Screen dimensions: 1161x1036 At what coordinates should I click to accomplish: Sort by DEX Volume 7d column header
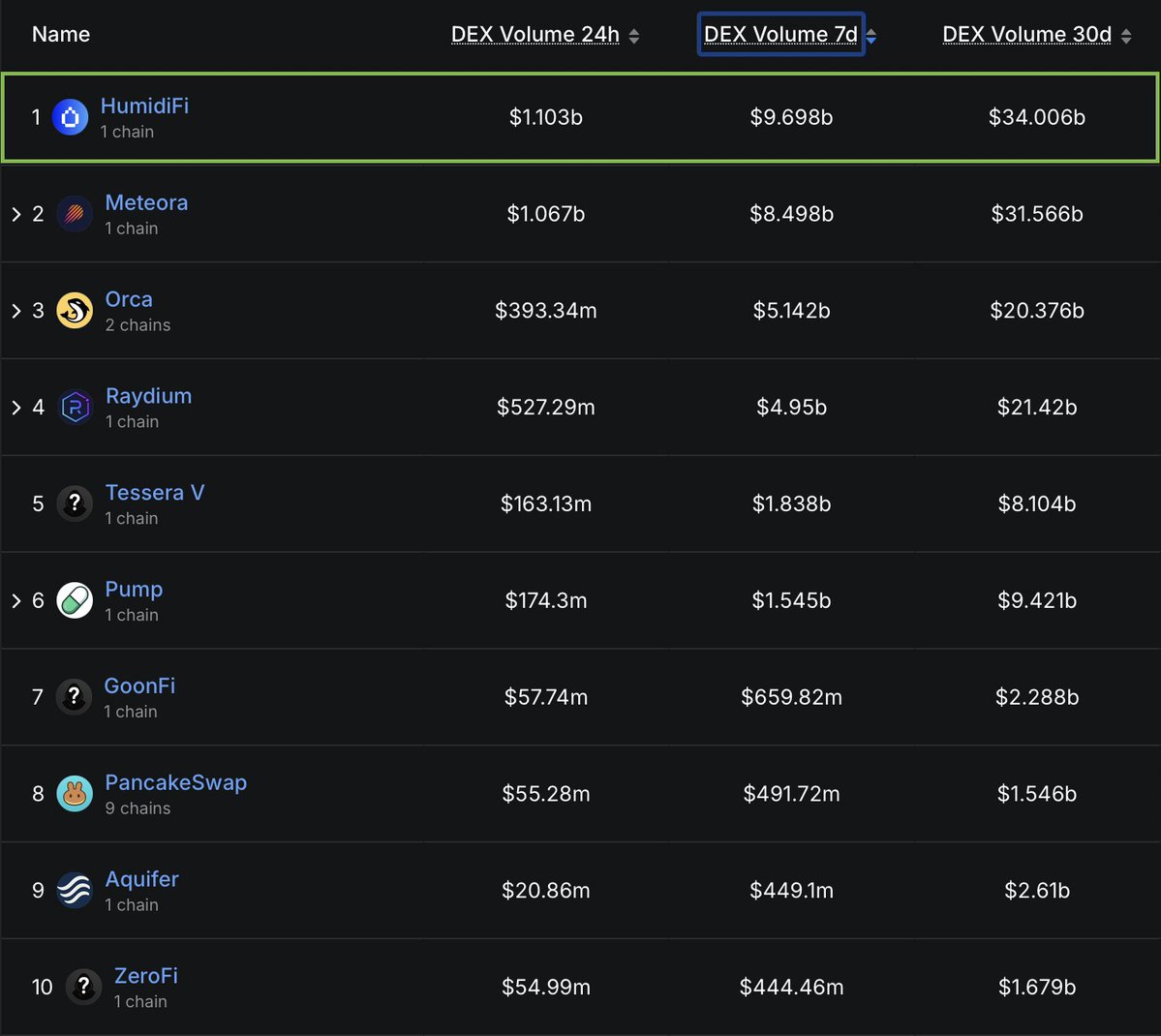coord(780,34)
